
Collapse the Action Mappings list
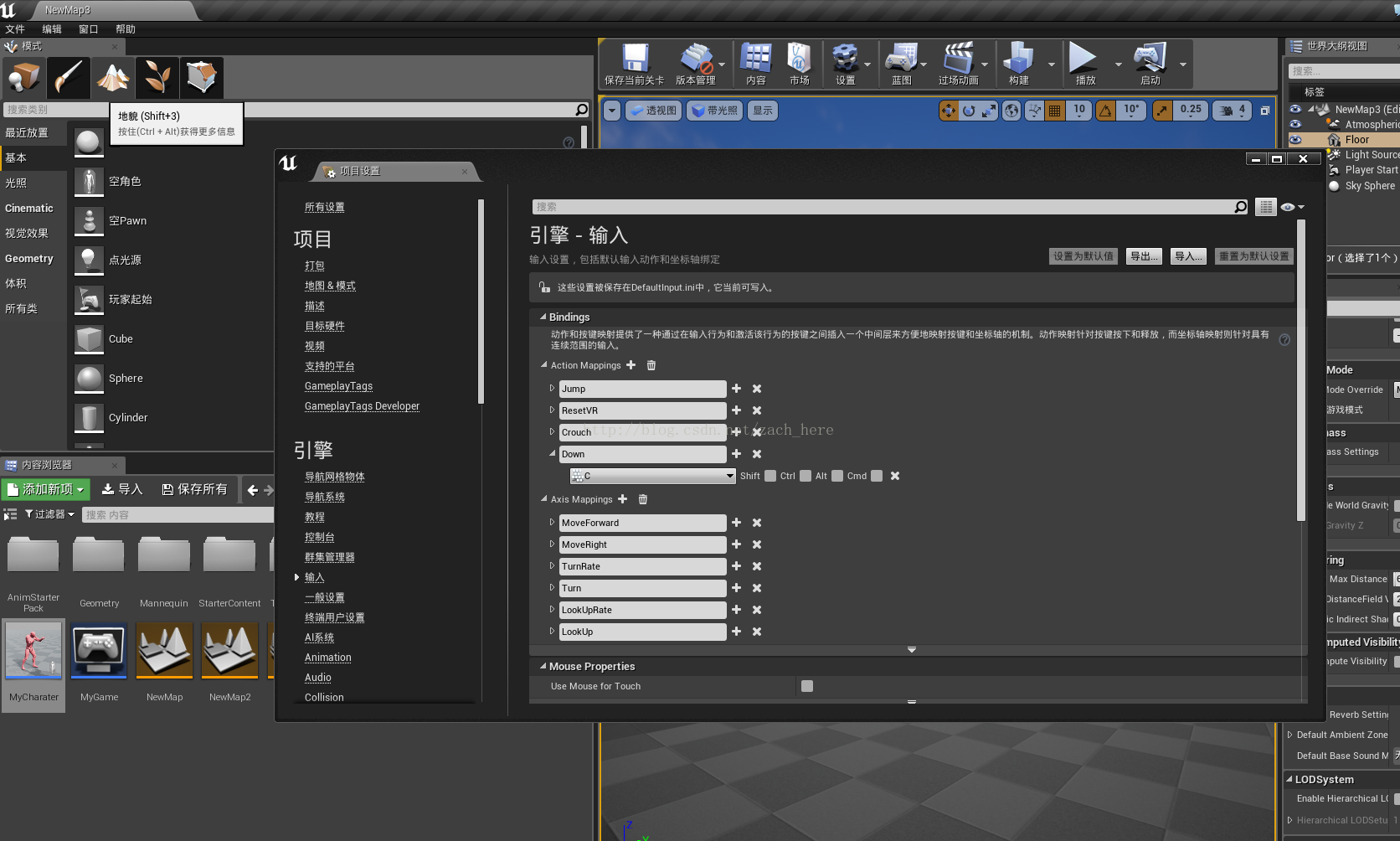(544, 365)
